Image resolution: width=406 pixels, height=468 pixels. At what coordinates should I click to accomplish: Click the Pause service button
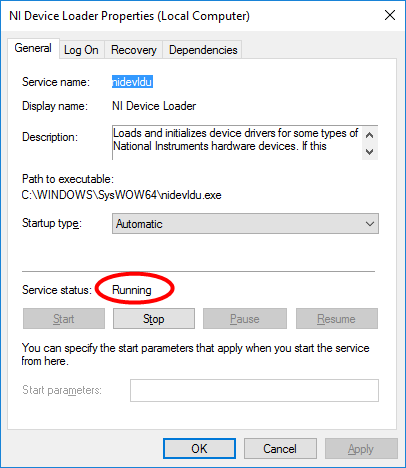245,319
